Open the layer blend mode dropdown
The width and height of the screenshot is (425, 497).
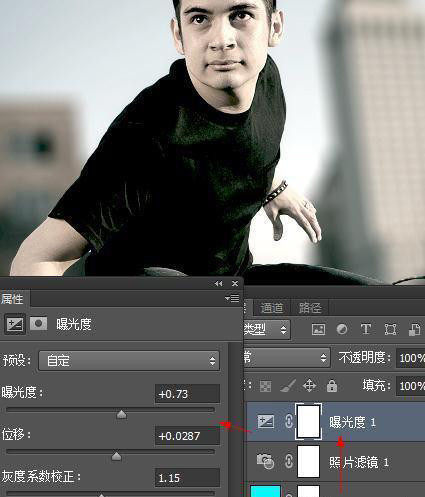tap(287, 358)
